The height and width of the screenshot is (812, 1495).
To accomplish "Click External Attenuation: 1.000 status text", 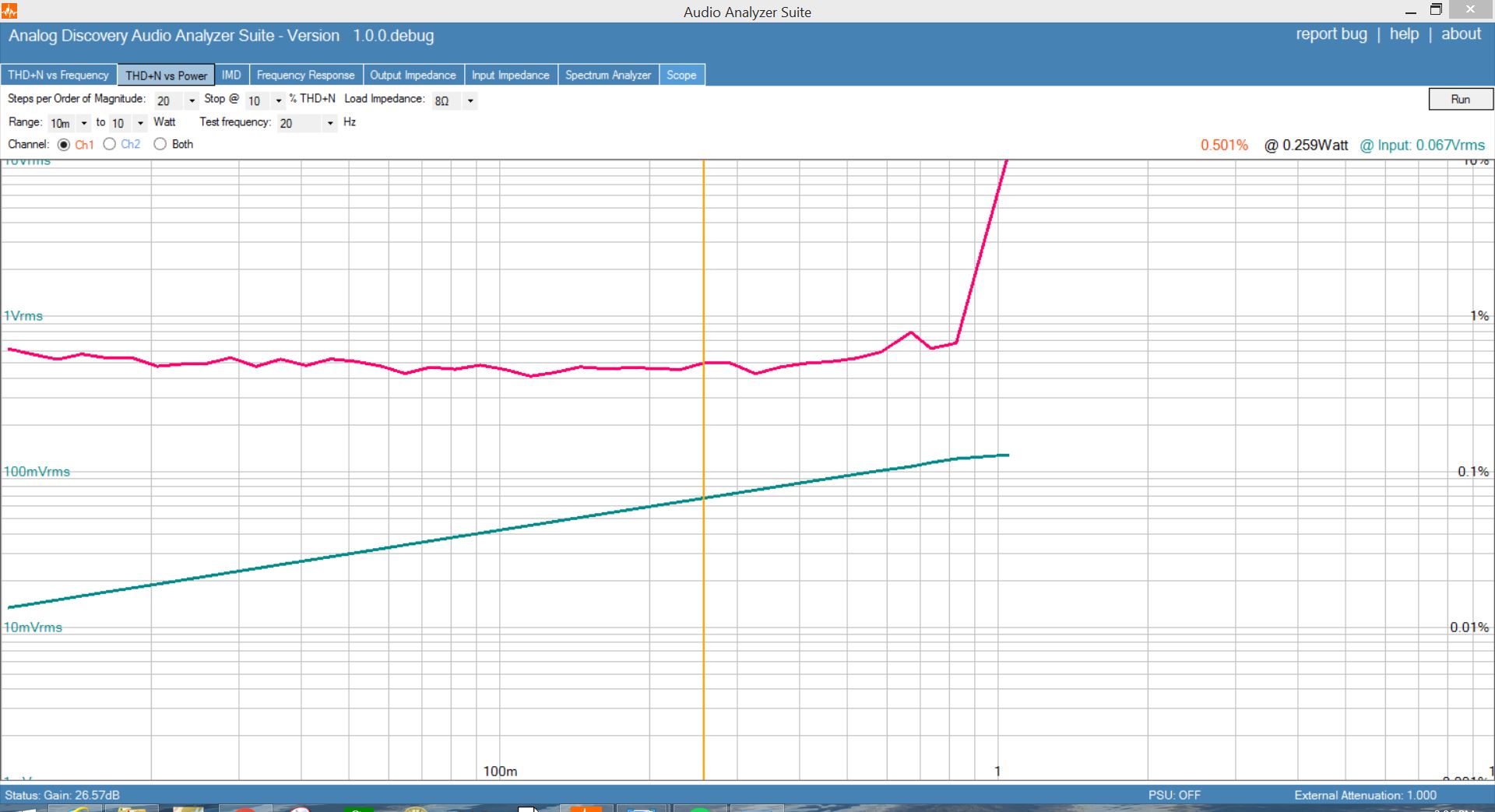I will [1365, 795].
